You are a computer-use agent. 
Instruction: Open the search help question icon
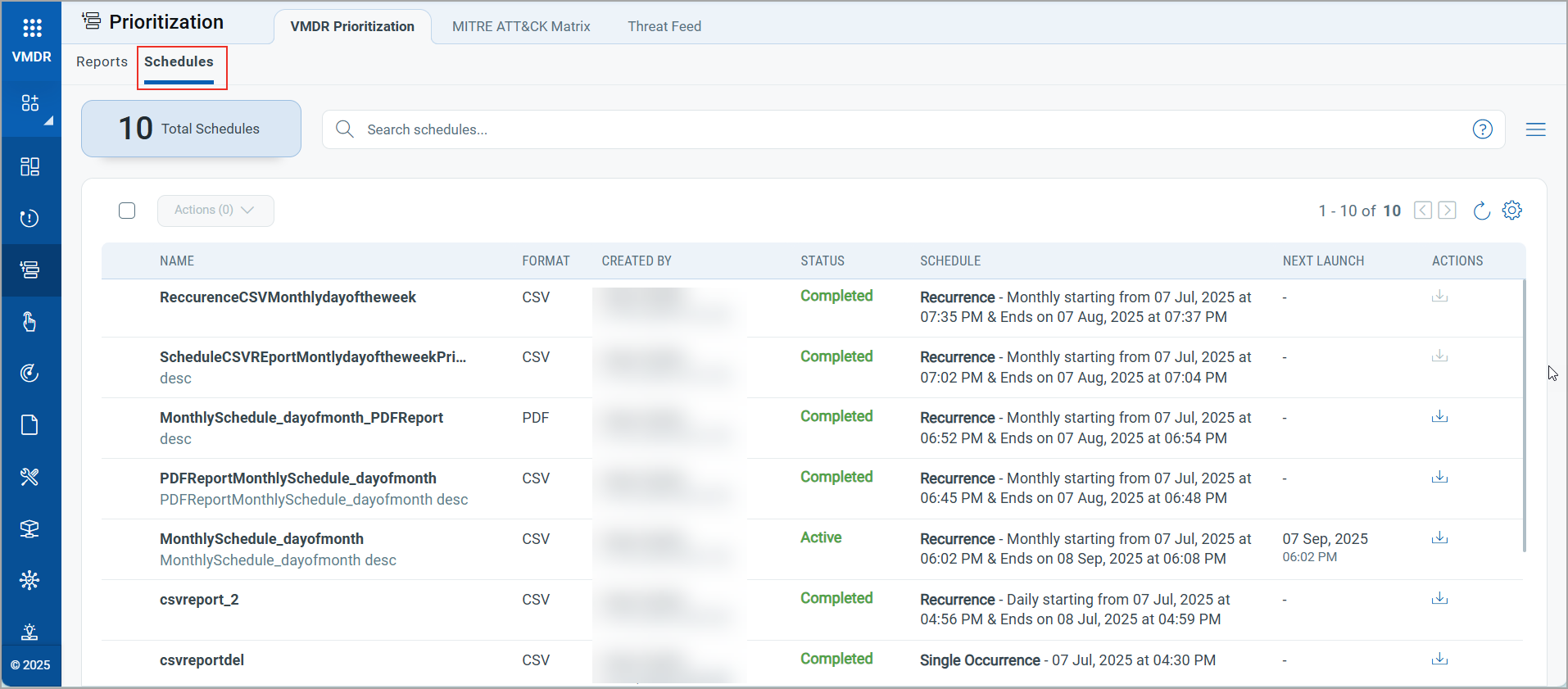coord(1482,129)
